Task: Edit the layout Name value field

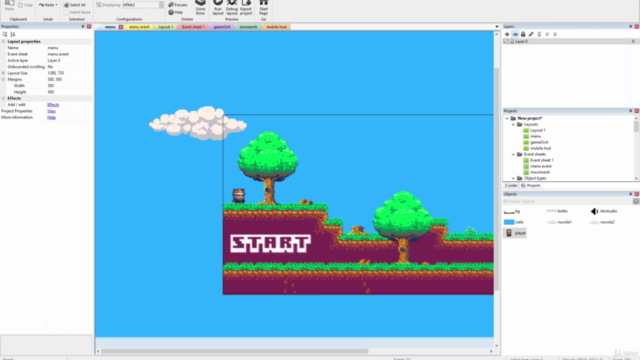Action: click(69, 48)
